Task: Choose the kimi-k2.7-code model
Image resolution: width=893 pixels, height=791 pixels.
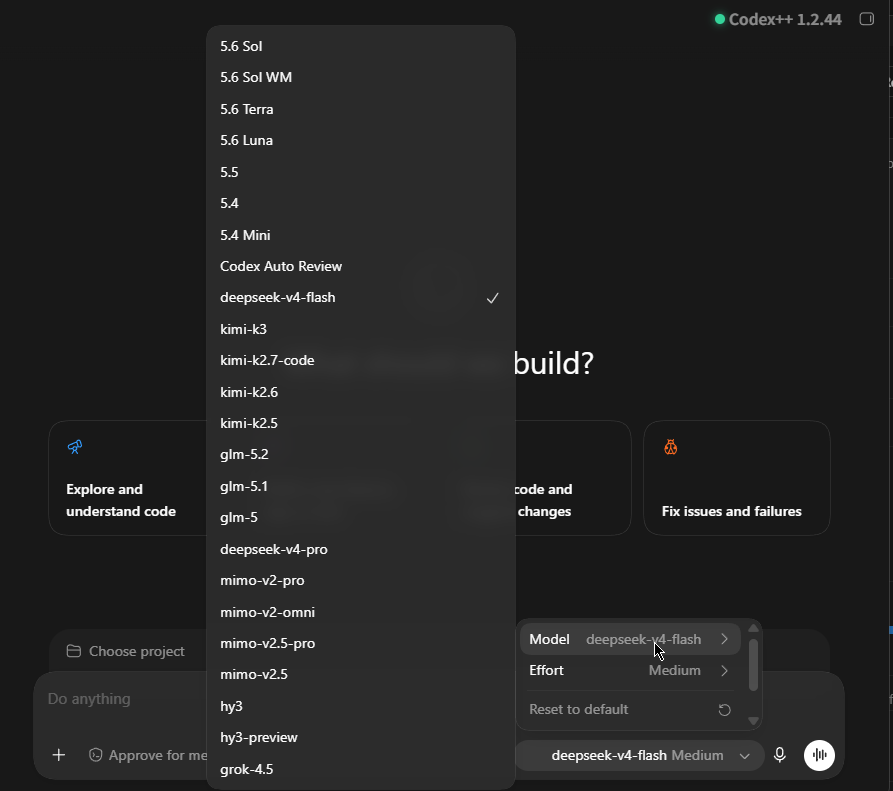Action: 361,360
